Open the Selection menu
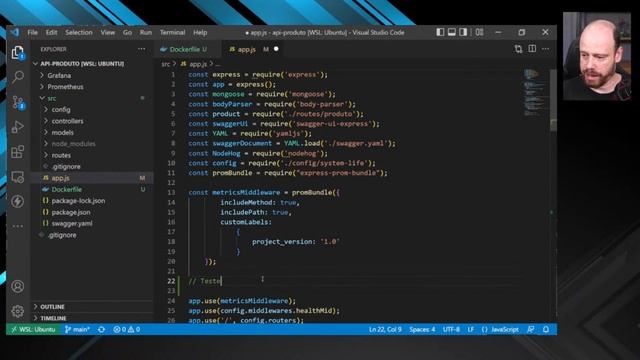 point(79,32)
